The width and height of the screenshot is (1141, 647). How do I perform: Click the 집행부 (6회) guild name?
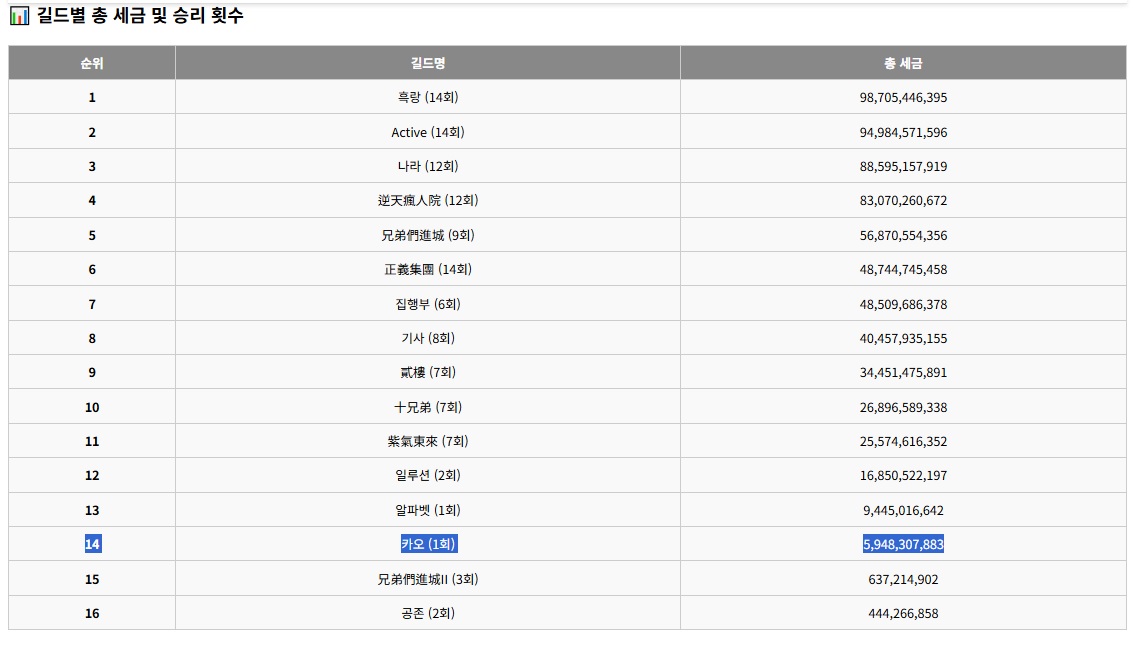pos(428,304)
